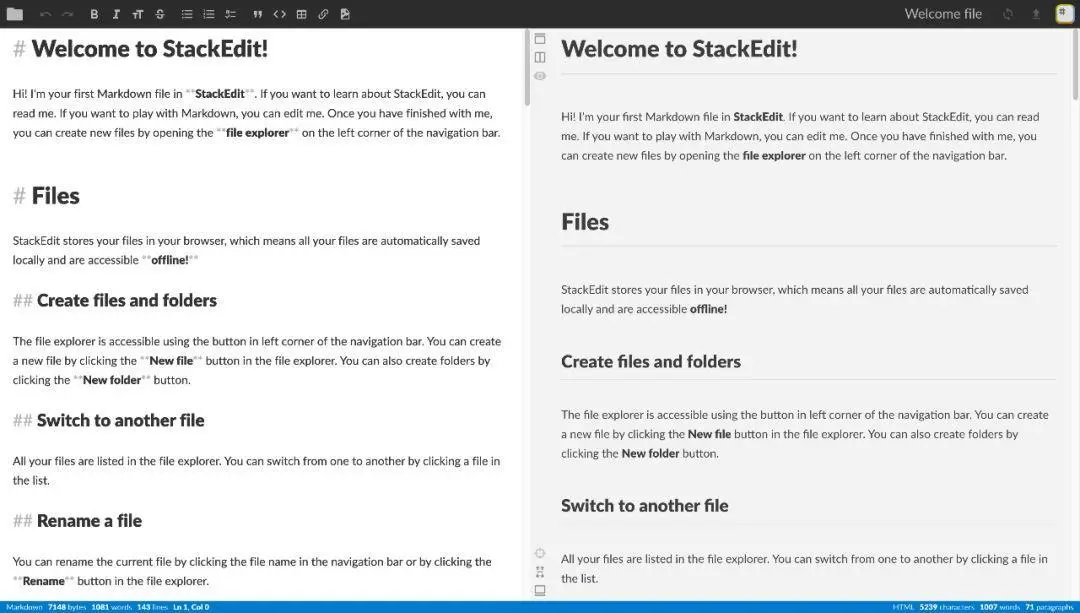The width and height of the screenshot is (1080, 613).
Task: Toggle reader mode with the eye icon
Action: 540,75
